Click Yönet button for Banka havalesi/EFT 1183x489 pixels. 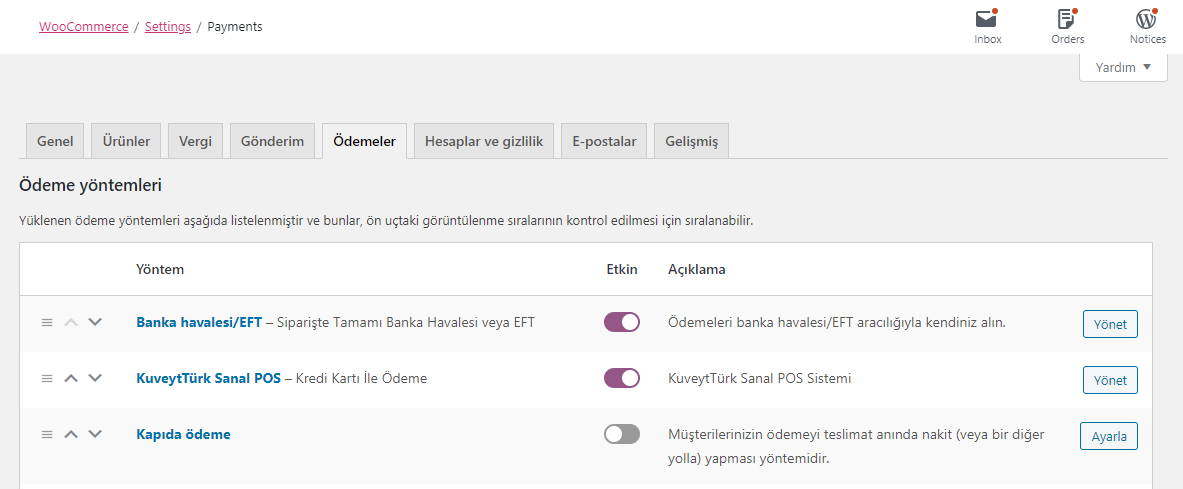1110,324
